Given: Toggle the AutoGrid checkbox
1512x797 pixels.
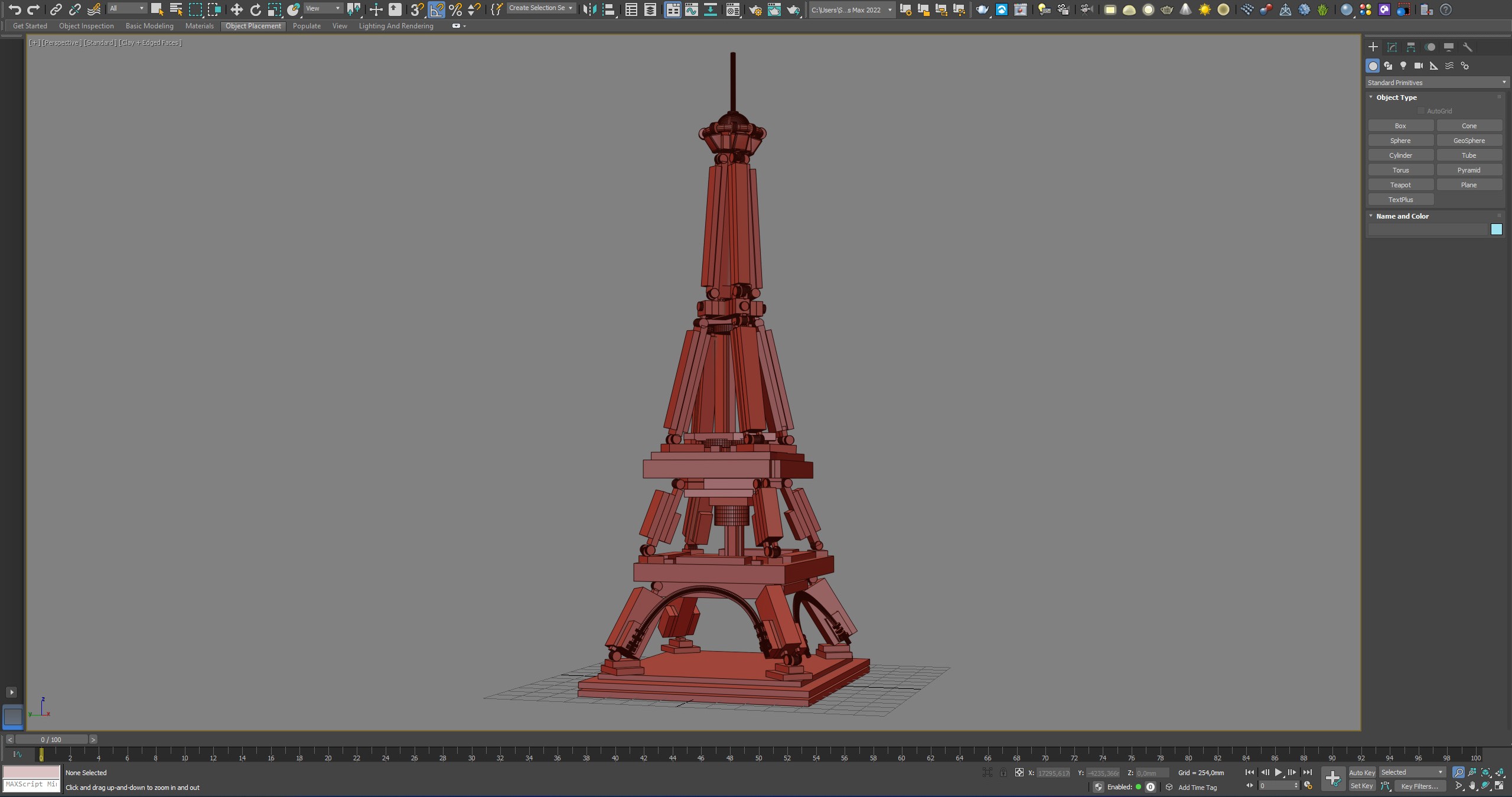Looking at the screenshot, I should click(x=1421, y=111).
